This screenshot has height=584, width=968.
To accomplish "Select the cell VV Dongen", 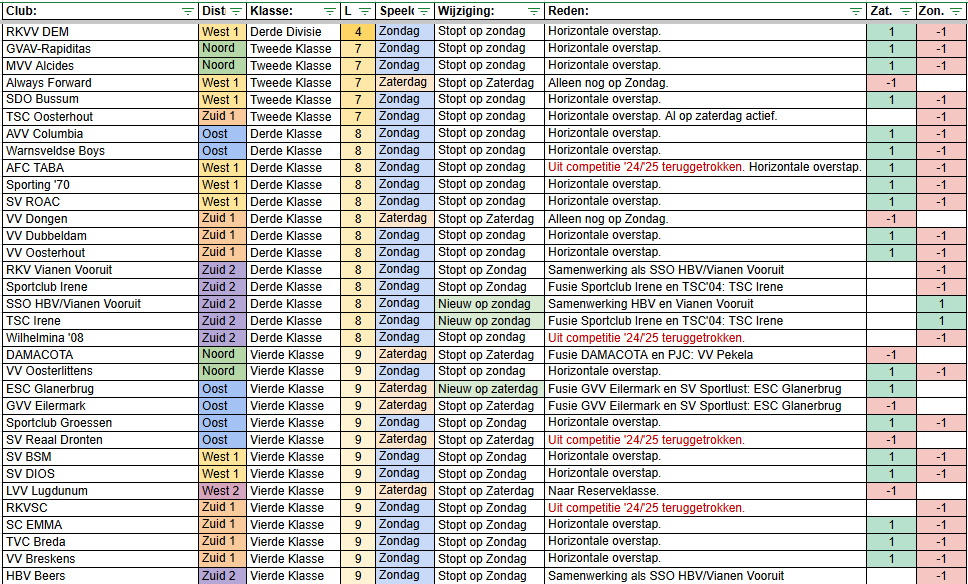I will [101, 219].
